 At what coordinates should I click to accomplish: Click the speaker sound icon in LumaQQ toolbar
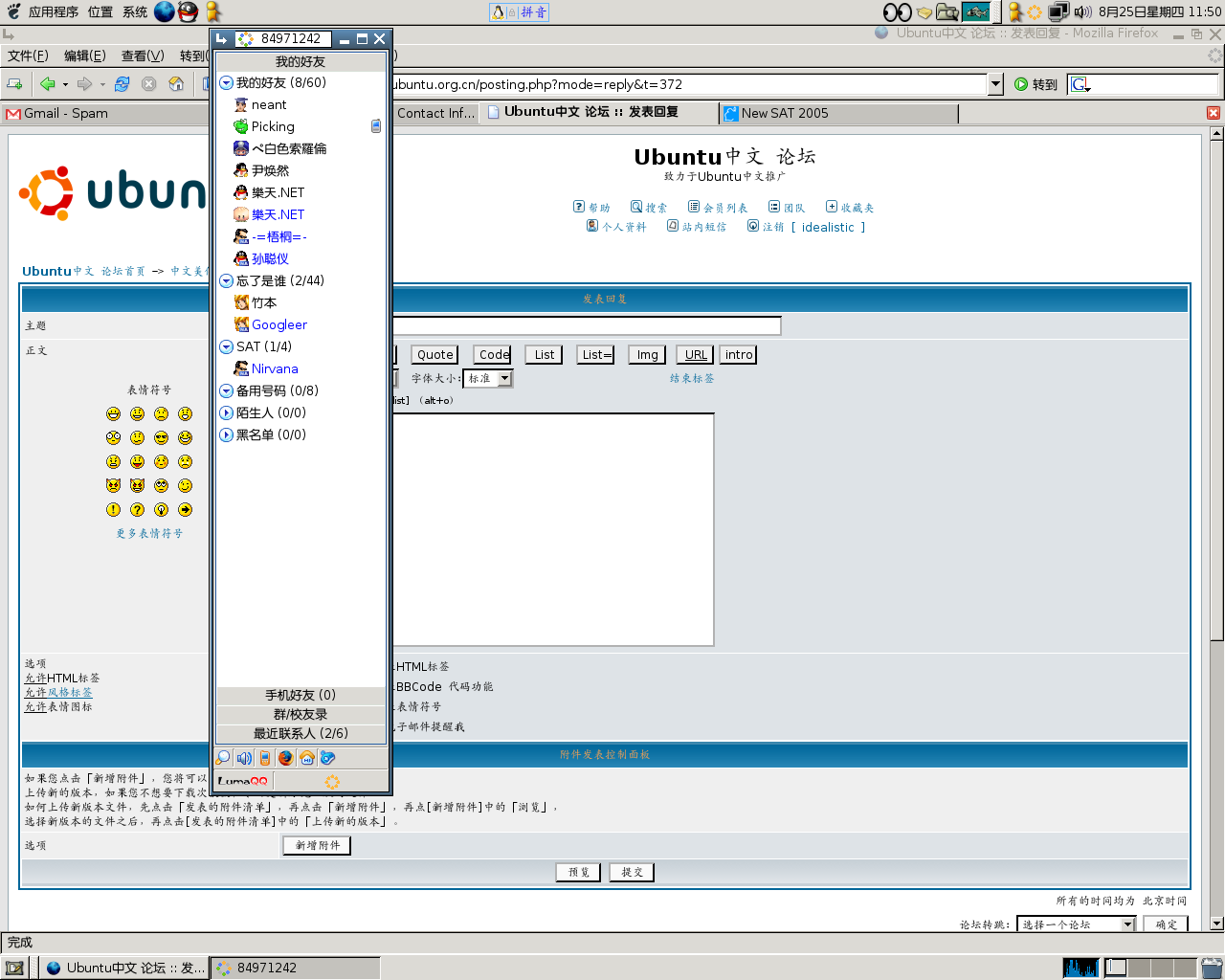point(244,758)
